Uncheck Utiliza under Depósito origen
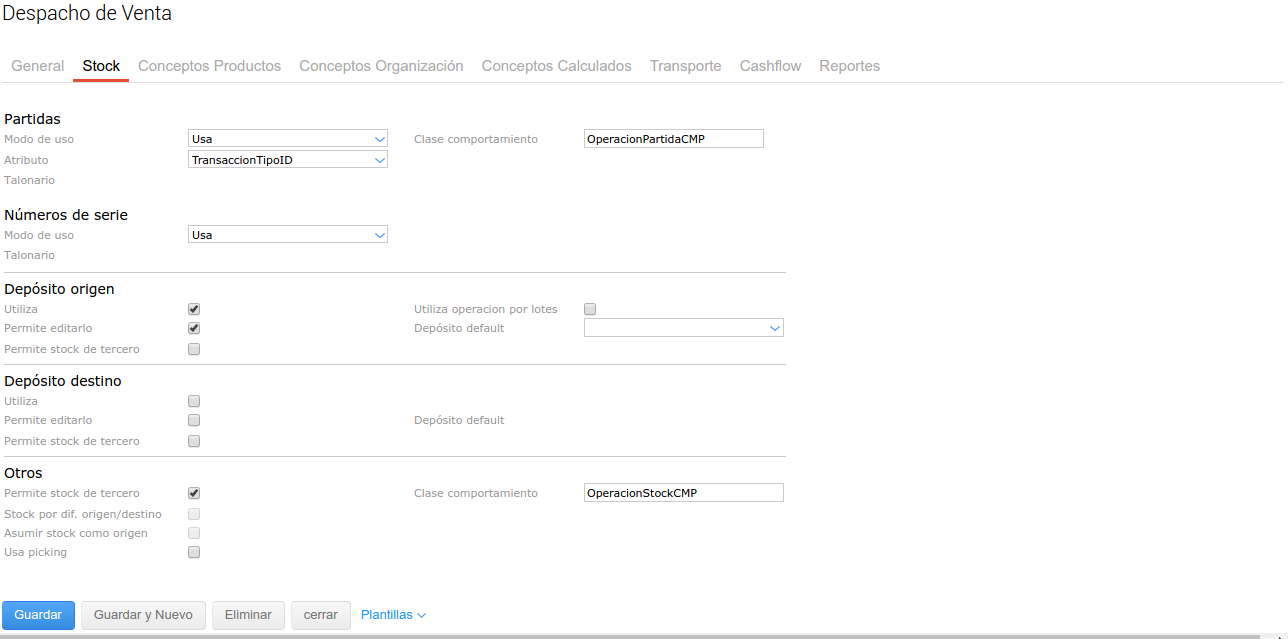This screenshot has width=1288, height=639. coord(194,309)
